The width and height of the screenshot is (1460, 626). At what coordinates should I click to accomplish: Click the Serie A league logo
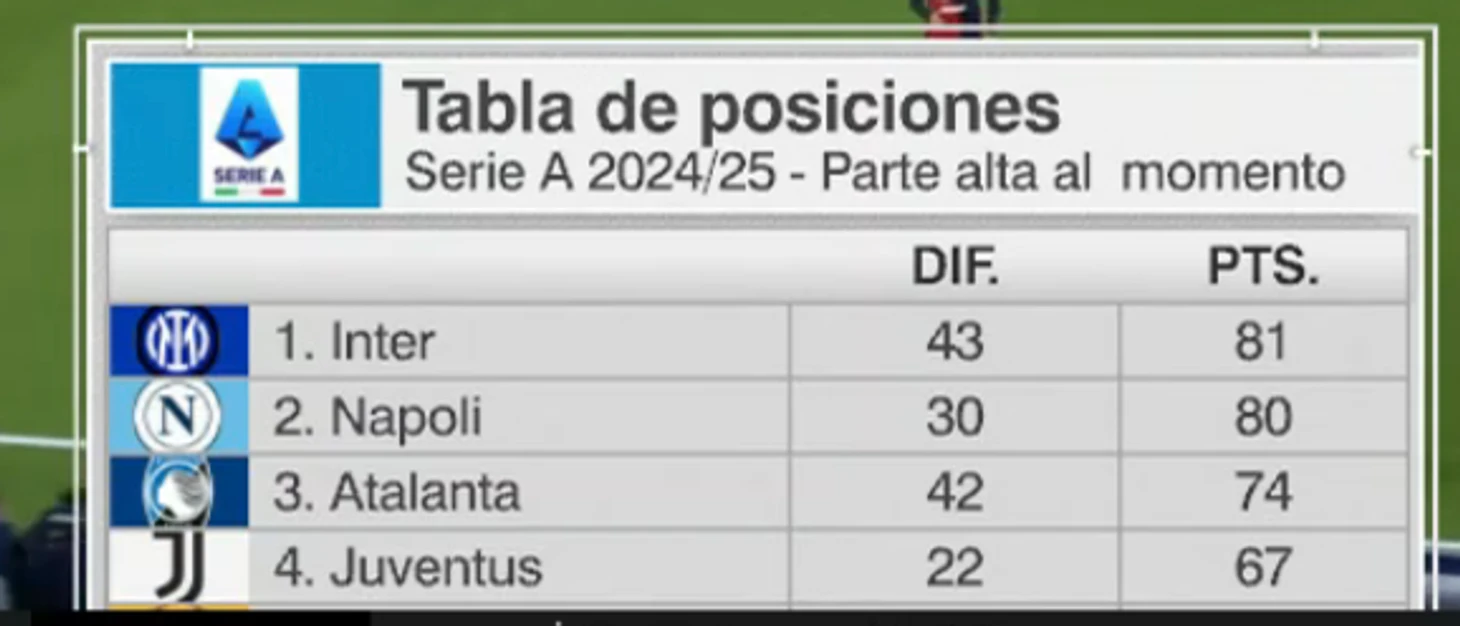click(249, 135)
